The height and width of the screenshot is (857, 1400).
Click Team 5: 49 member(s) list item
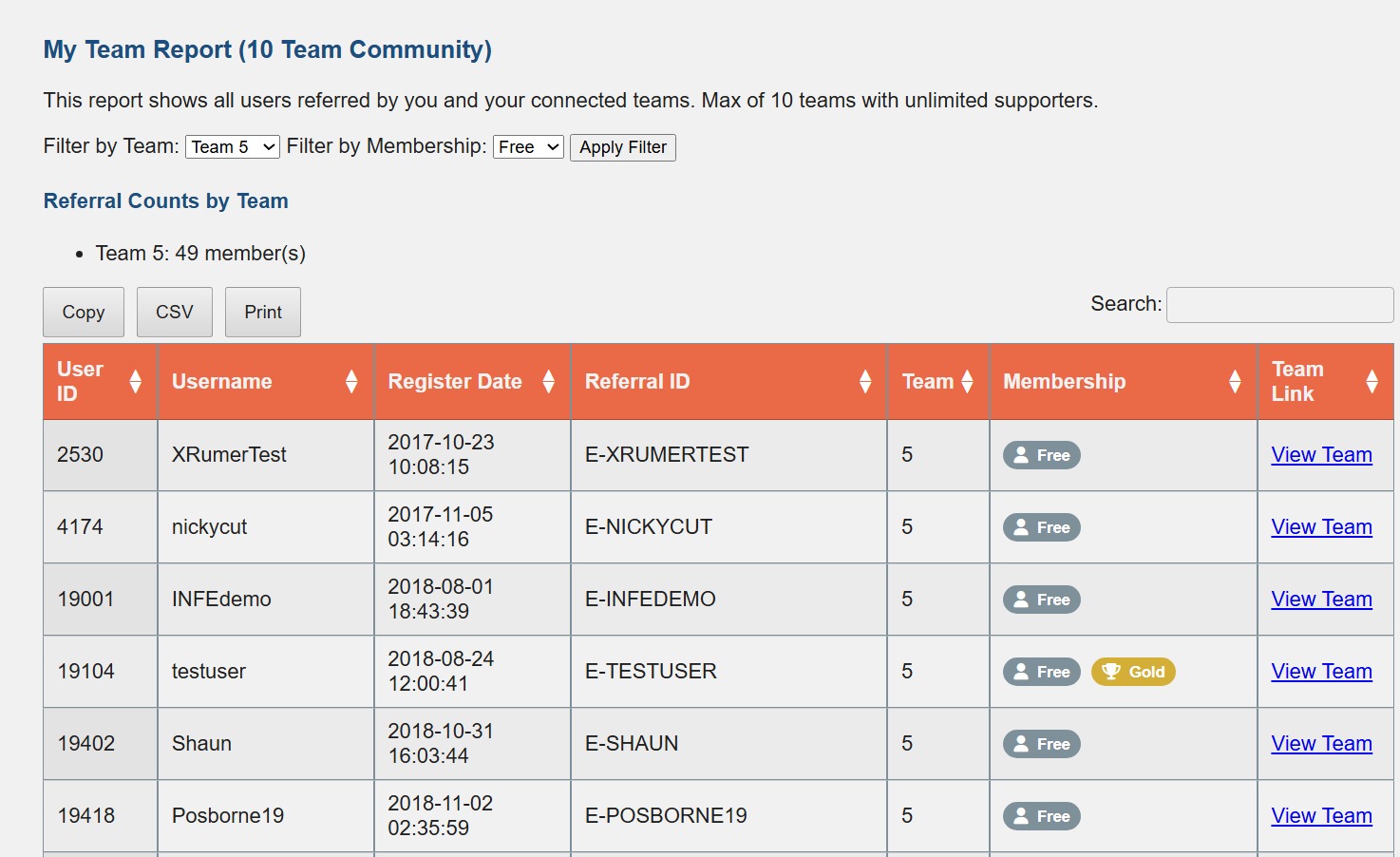point(200,254)
